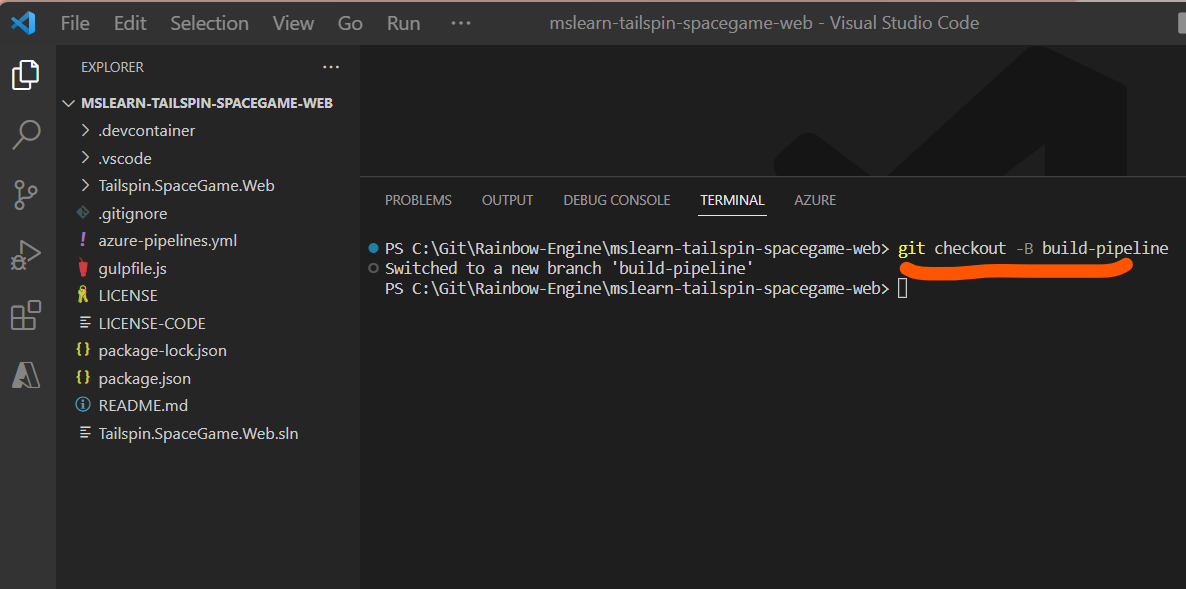The height and width of the screenshot is (589, 1186).
Task: Click the package.json braces icon
Action: 83,378
